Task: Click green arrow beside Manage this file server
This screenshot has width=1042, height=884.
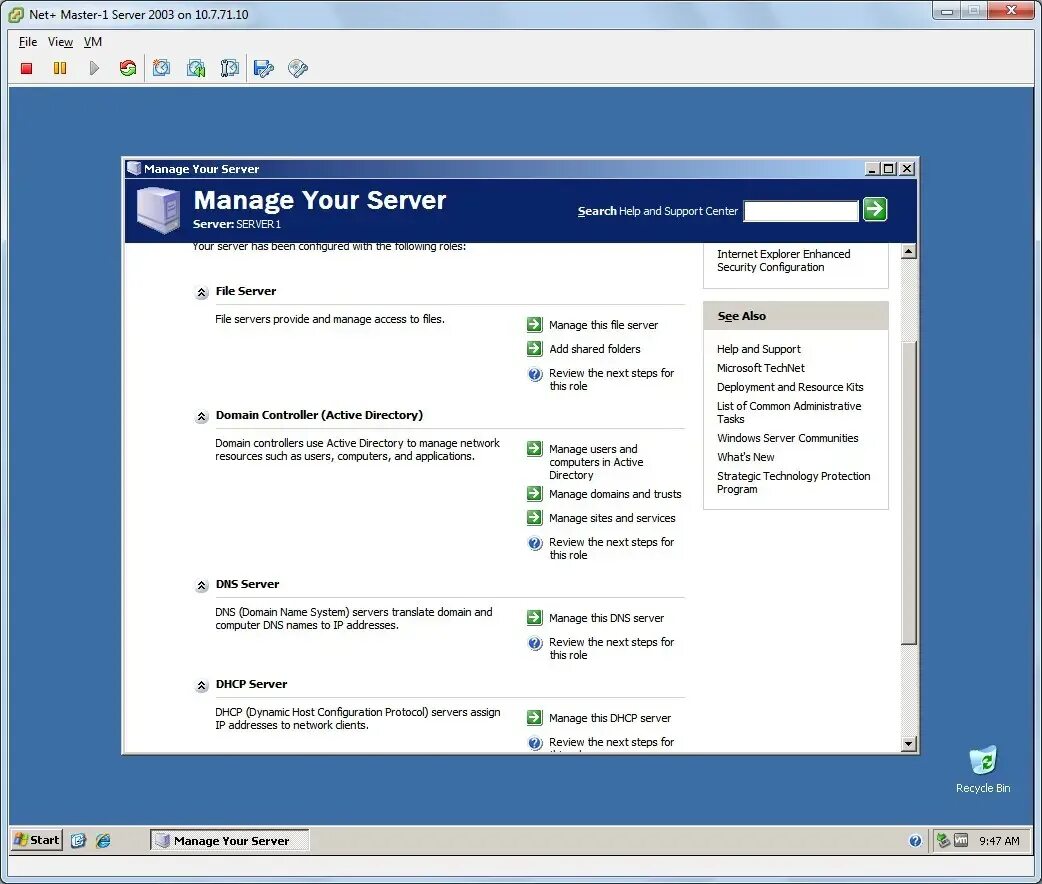Action: tap(534, 324)
